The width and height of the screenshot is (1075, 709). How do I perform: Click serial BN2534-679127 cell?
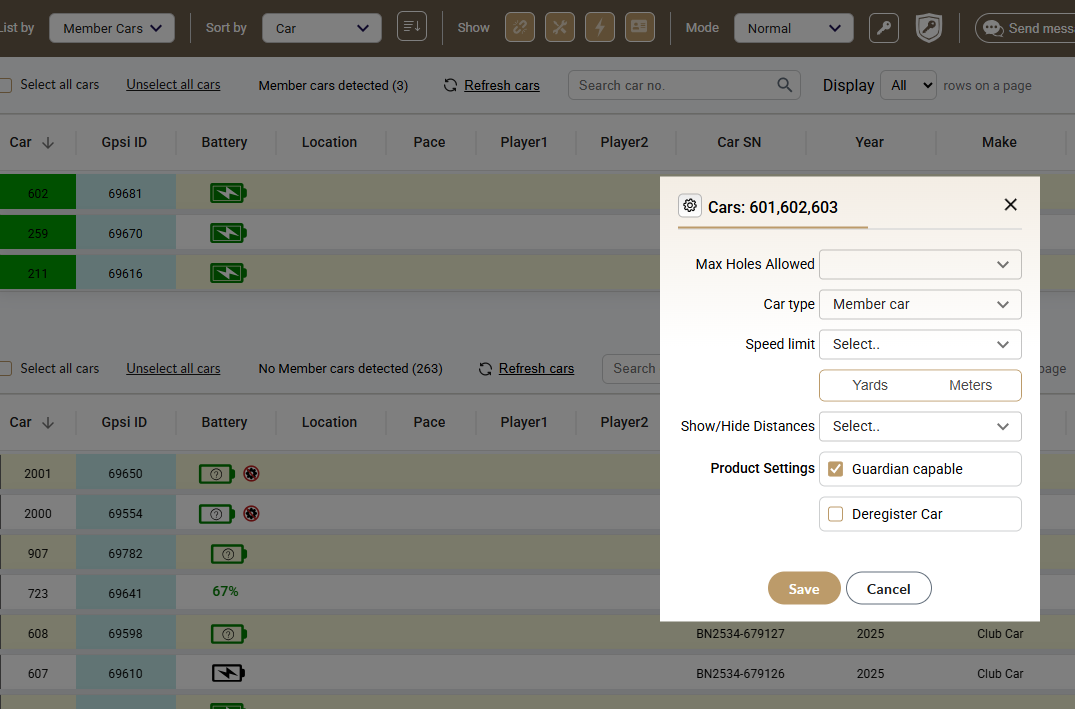pos(740,634)
